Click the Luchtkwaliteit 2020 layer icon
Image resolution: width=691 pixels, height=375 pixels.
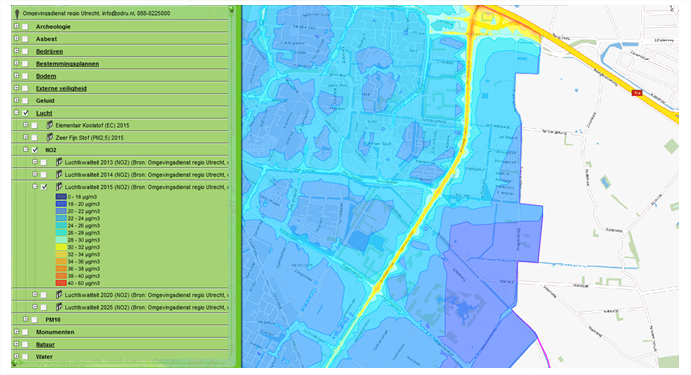[x=59, y=295]
